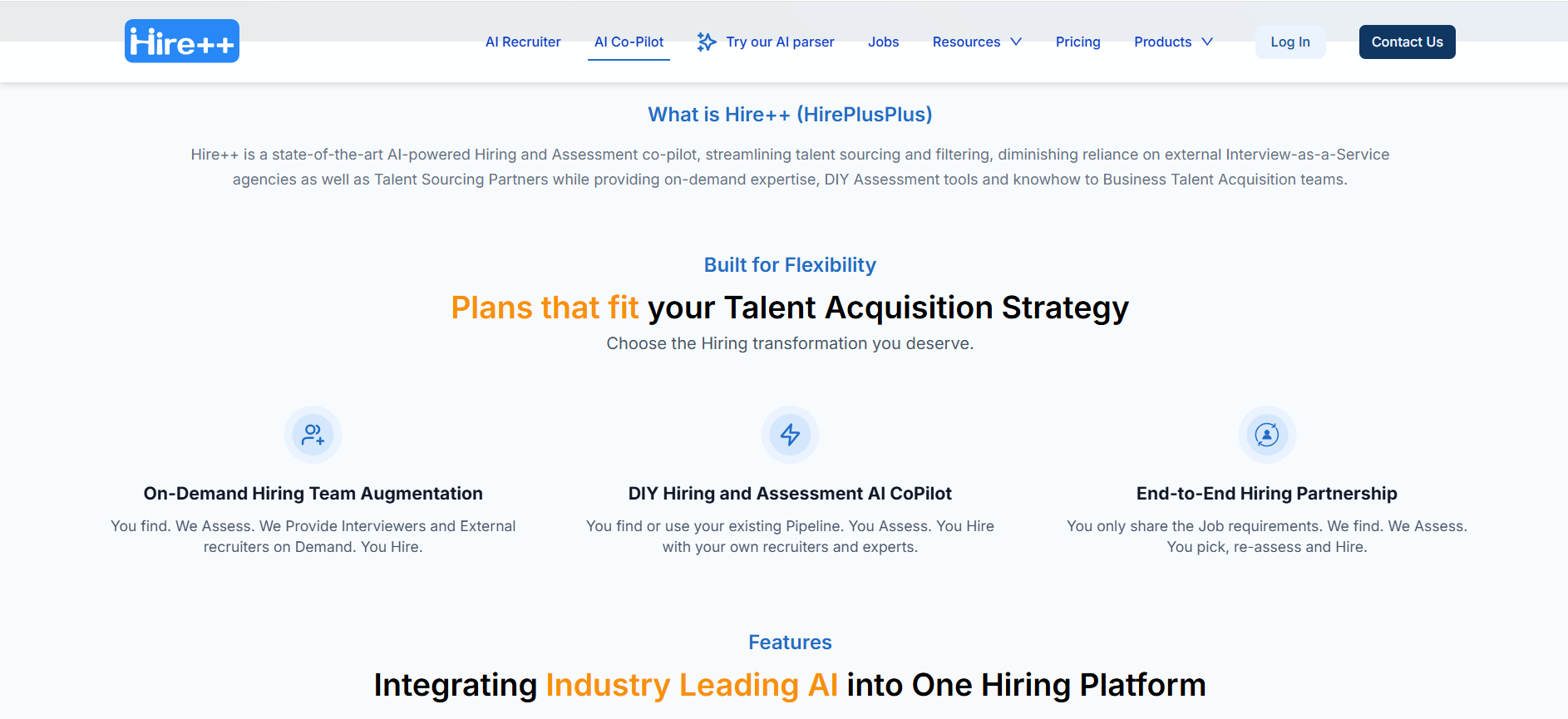Open the Pricing page

point(1077,42)
